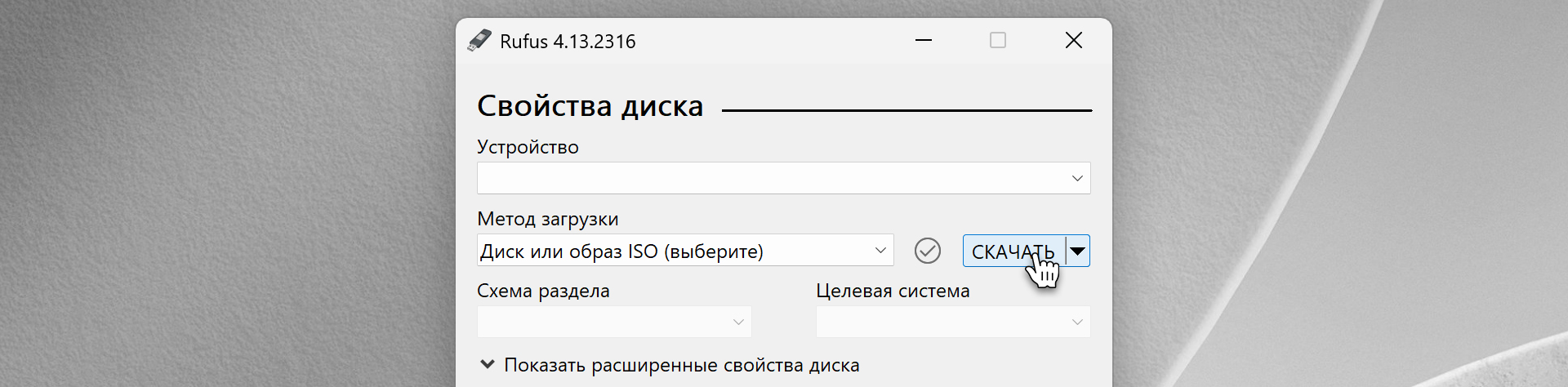Close the Rufus window

tap(1074, 41)
